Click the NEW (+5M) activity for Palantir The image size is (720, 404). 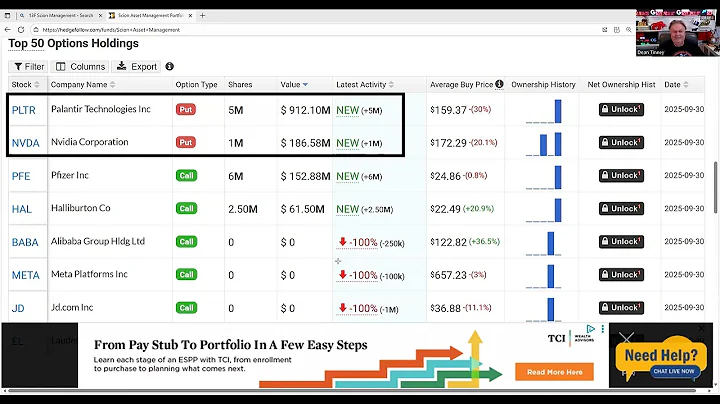(359, 111)
